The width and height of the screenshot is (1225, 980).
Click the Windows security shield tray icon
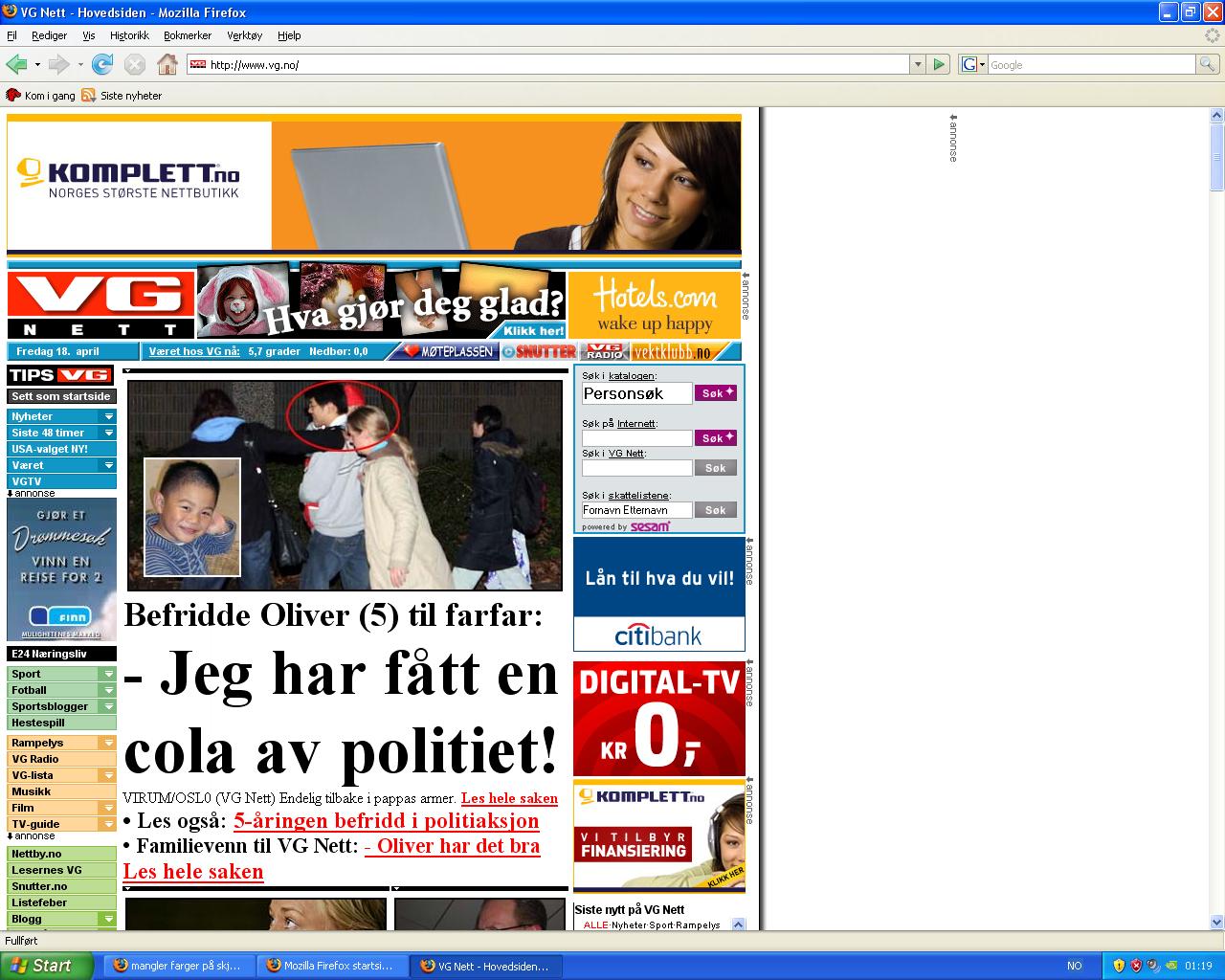(x=1119, y=966)
